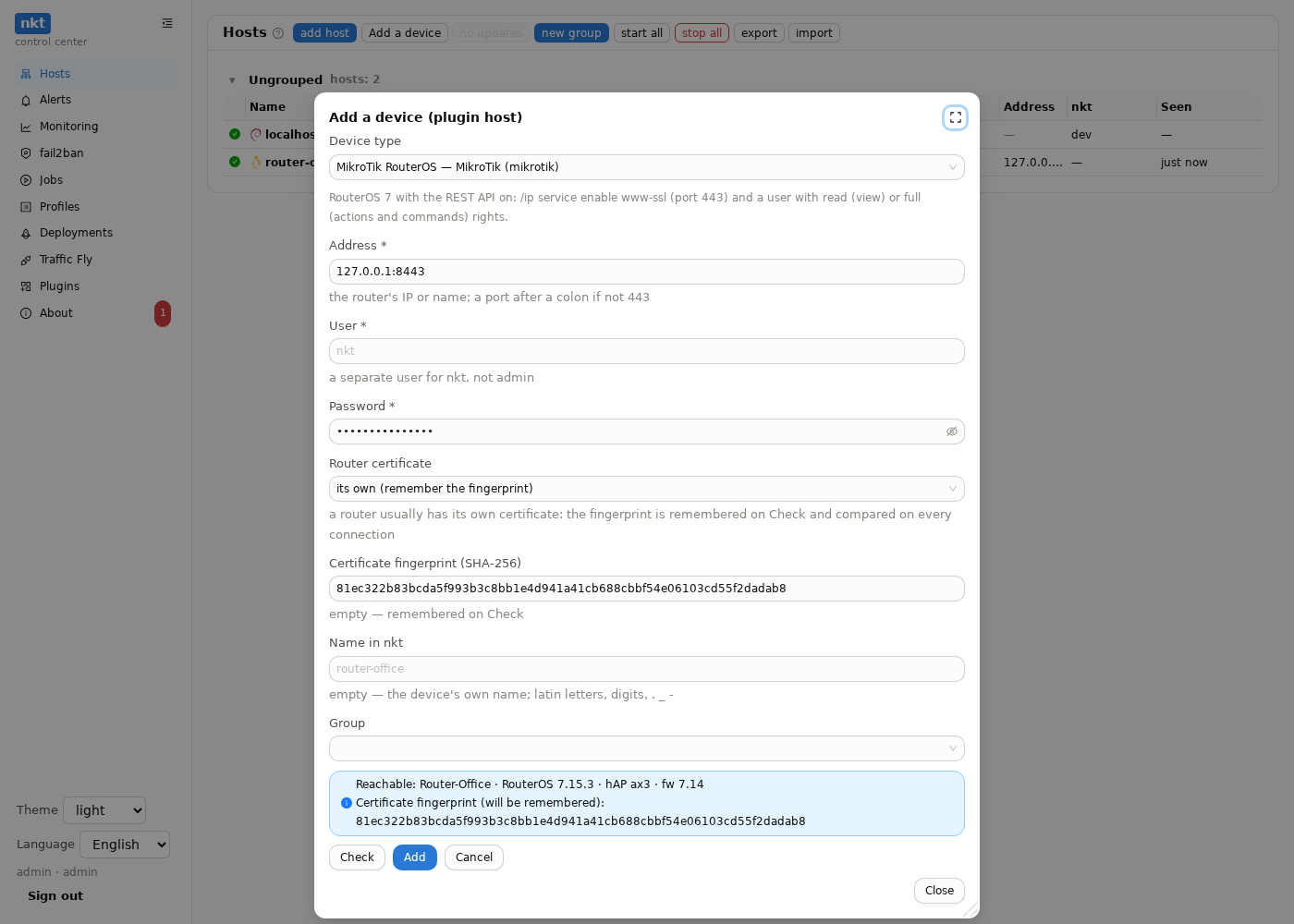
Task: Collapse the sidebar with the menu icon
Action: (x=167, y=23)
